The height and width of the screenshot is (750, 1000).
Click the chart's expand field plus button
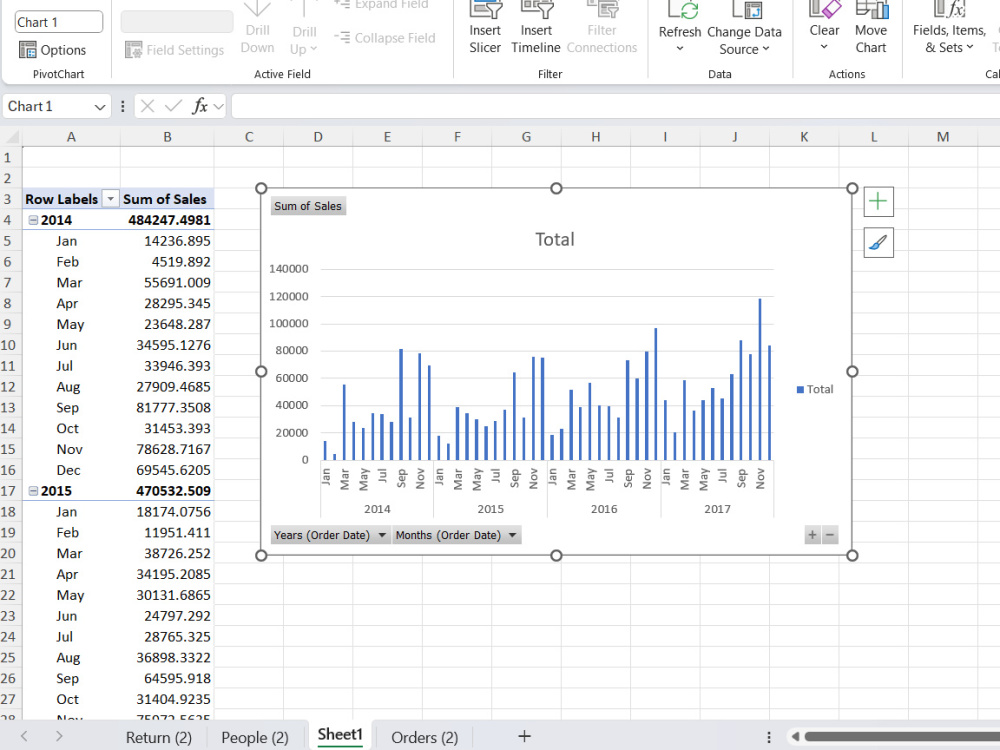click(x=812, y=535)
